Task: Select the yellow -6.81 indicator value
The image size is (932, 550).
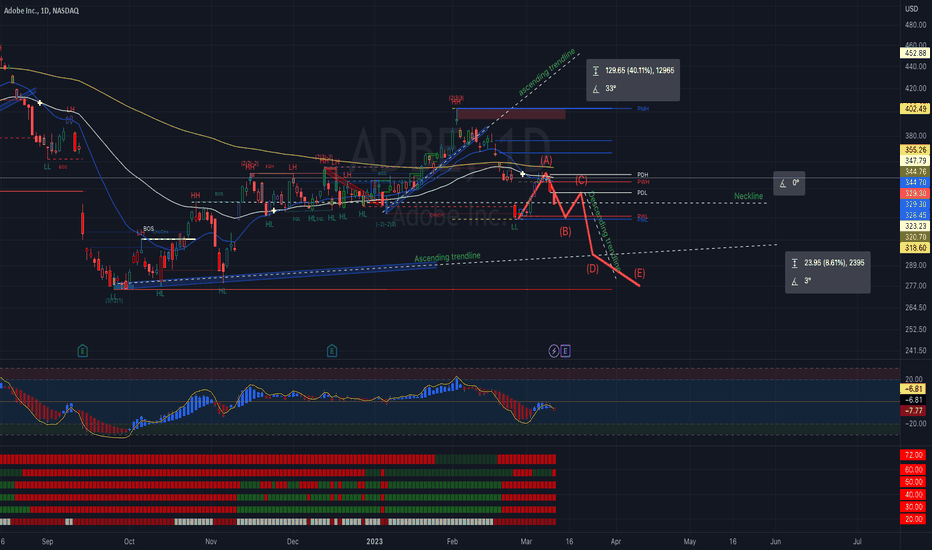Action: pyautogui.click(x=914, y=389)
